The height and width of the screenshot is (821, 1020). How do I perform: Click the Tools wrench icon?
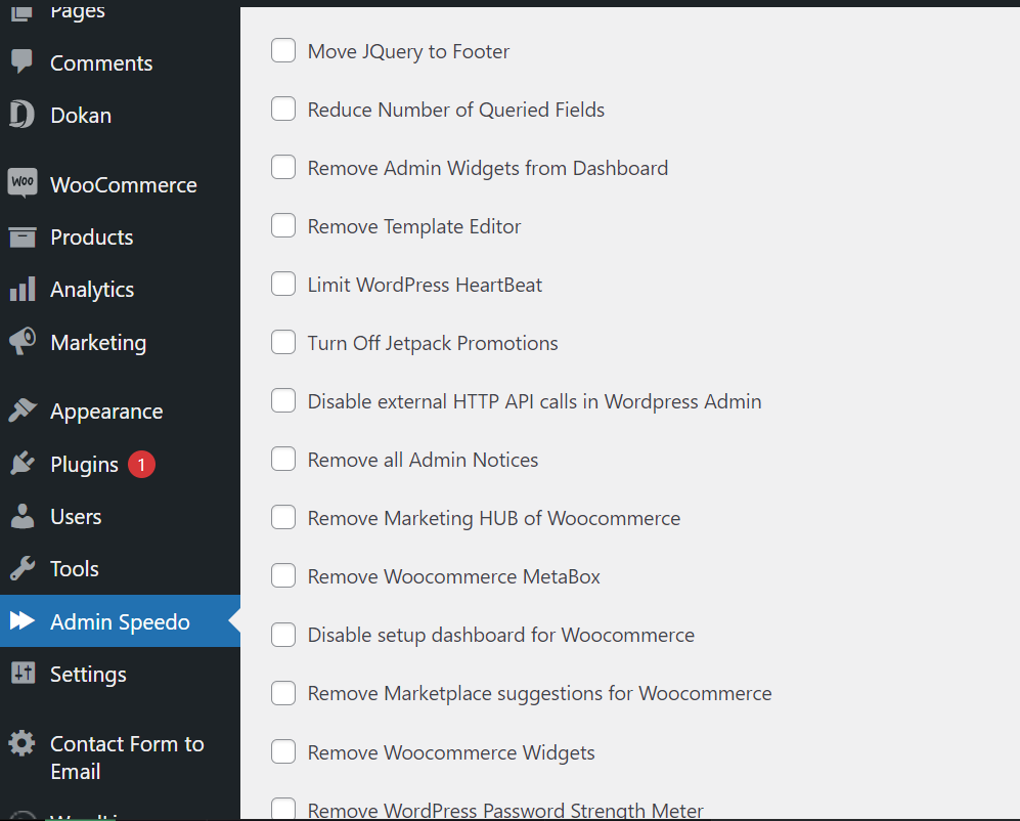tap(23, 569)
